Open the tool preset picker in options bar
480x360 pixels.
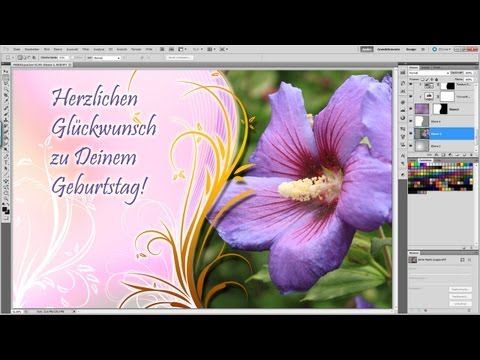click(10, 58)
